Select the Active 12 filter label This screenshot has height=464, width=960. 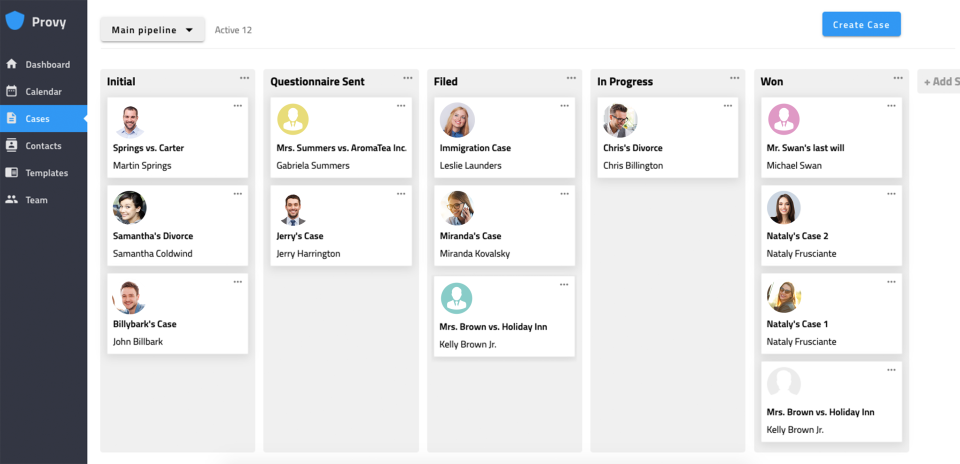tap(233, 30)
